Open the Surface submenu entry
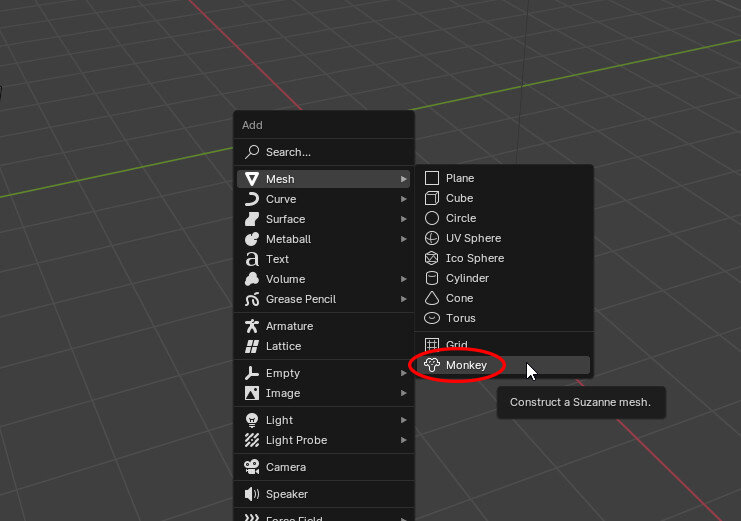The image size is (741, 521). (324, 219)
